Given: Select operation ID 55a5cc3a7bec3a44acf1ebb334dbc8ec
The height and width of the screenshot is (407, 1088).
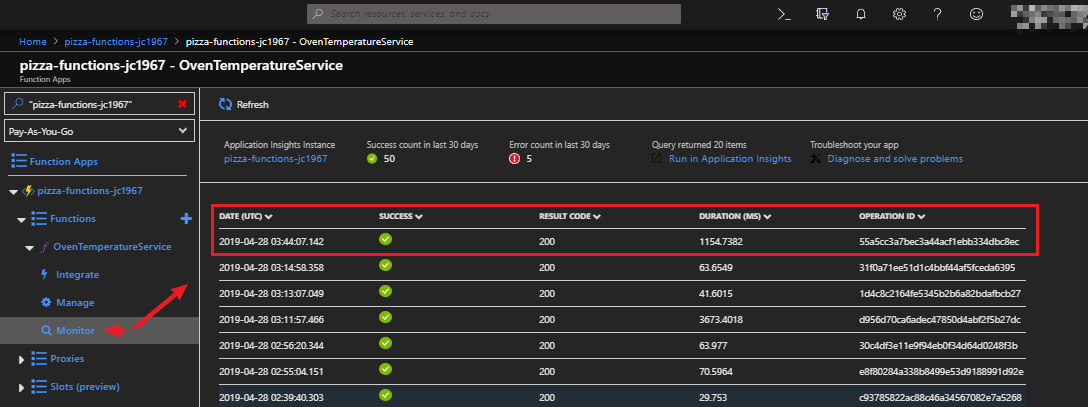Looking at the screenshot, I should click(939, 241).
